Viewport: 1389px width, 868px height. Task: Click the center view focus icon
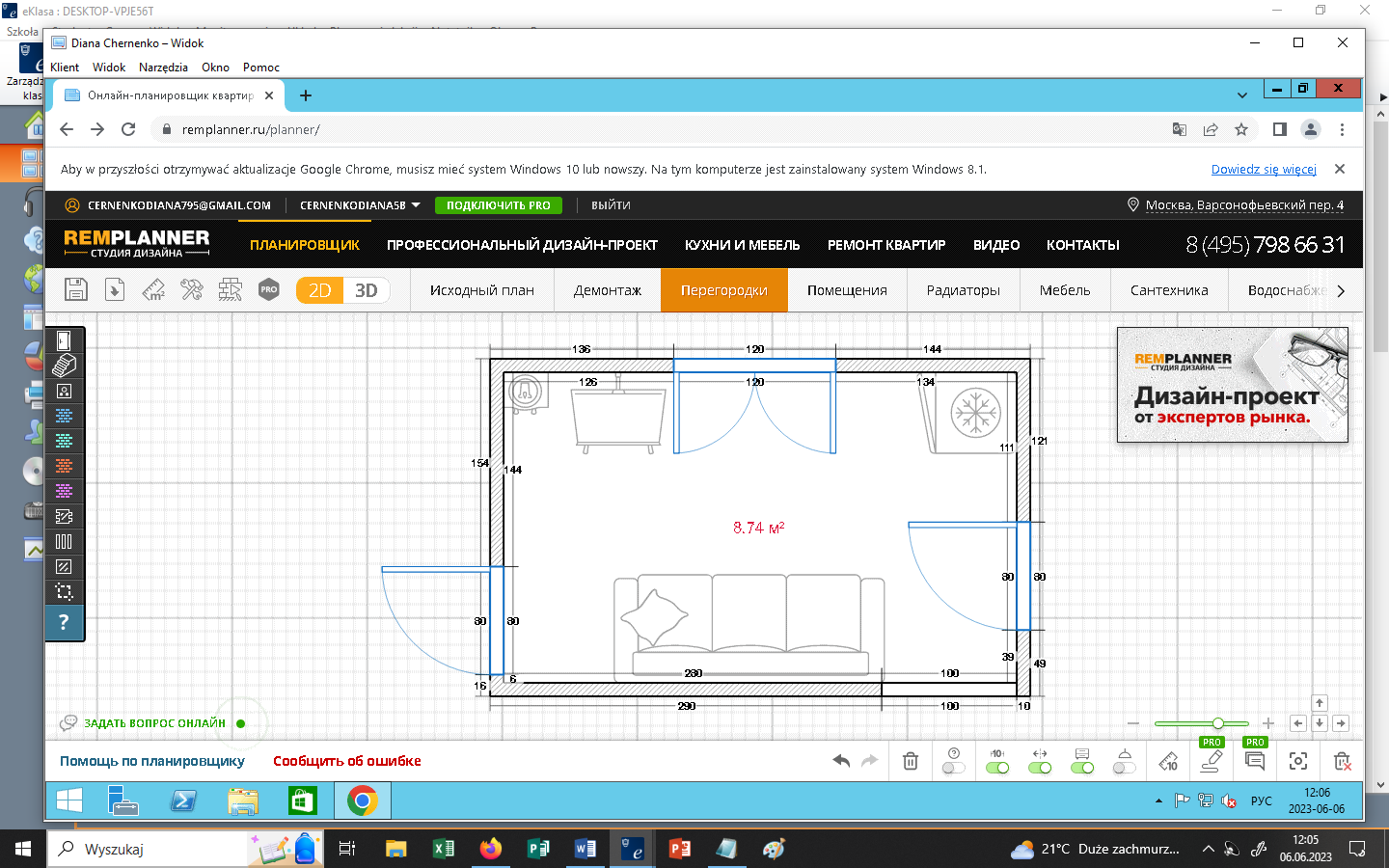coord(1298,761)
